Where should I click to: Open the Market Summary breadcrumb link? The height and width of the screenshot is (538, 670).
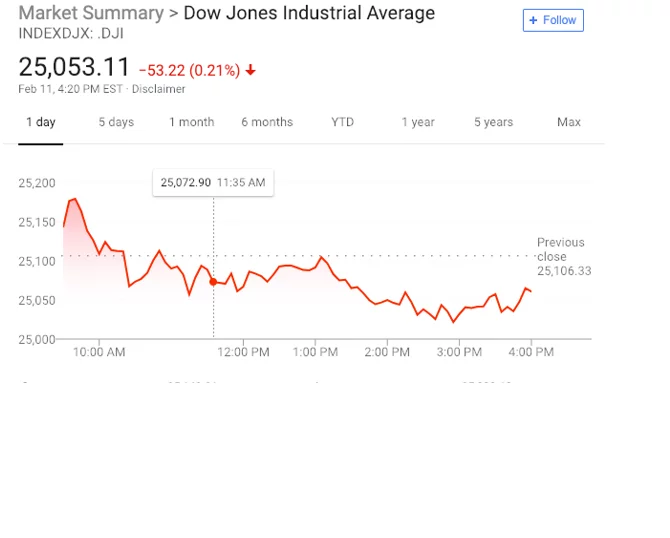[91, 13]
